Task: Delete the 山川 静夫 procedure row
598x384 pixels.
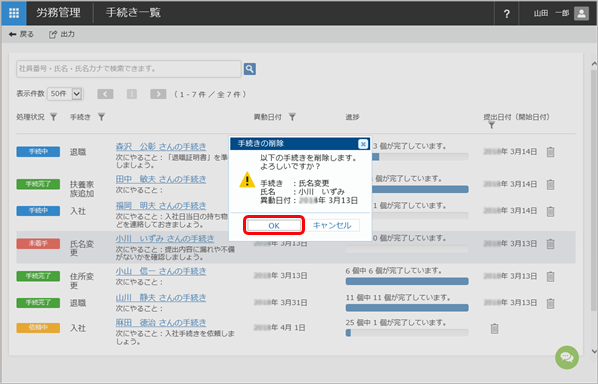Action: [x=550, y=303]
